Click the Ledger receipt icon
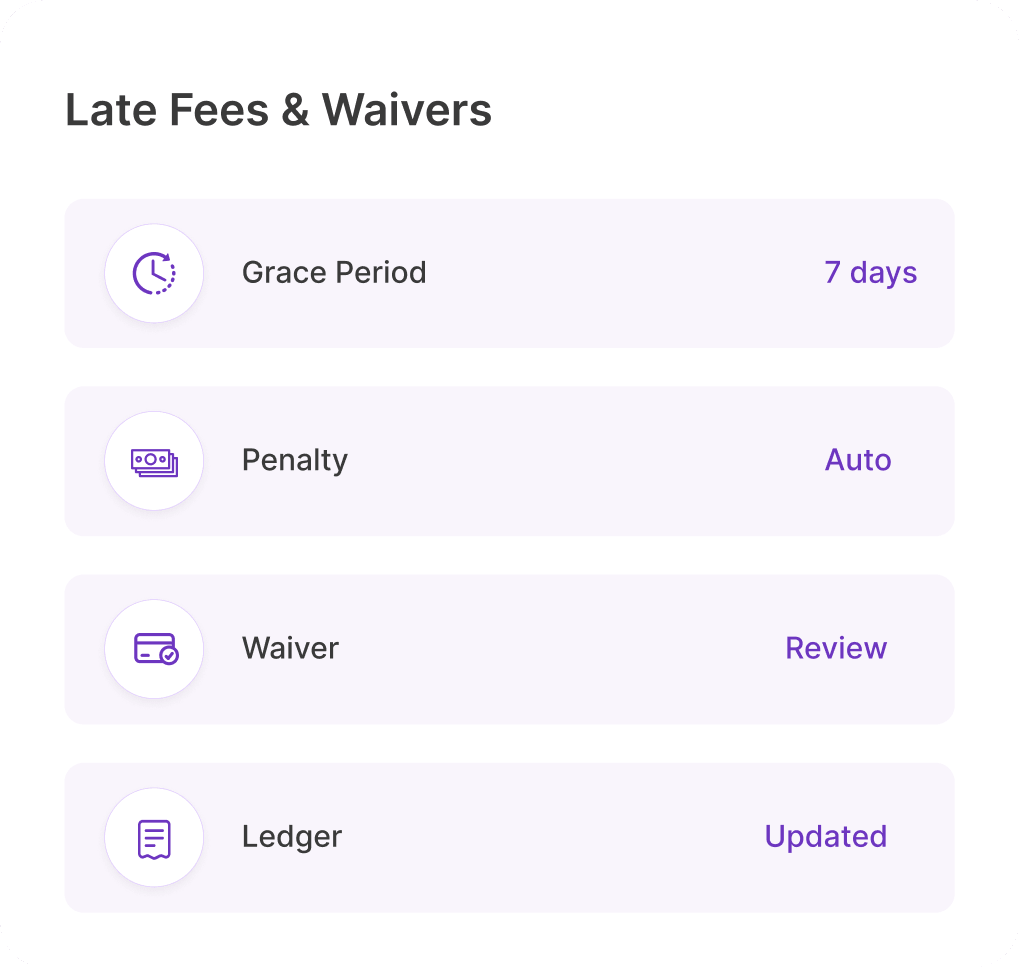1020x968 pixels. (x=154, y=839)
